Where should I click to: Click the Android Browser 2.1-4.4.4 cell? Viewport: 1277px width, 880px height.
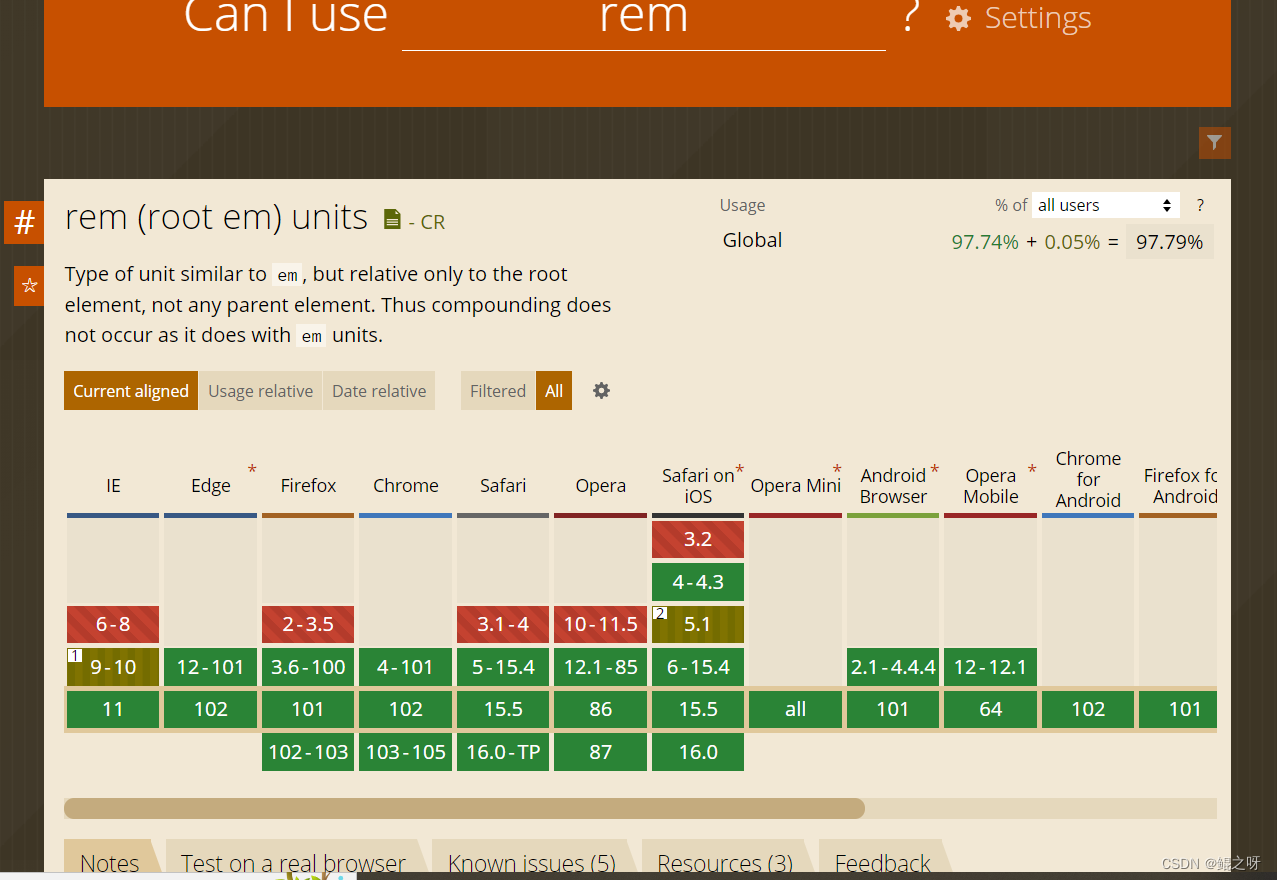pos(893,667)
